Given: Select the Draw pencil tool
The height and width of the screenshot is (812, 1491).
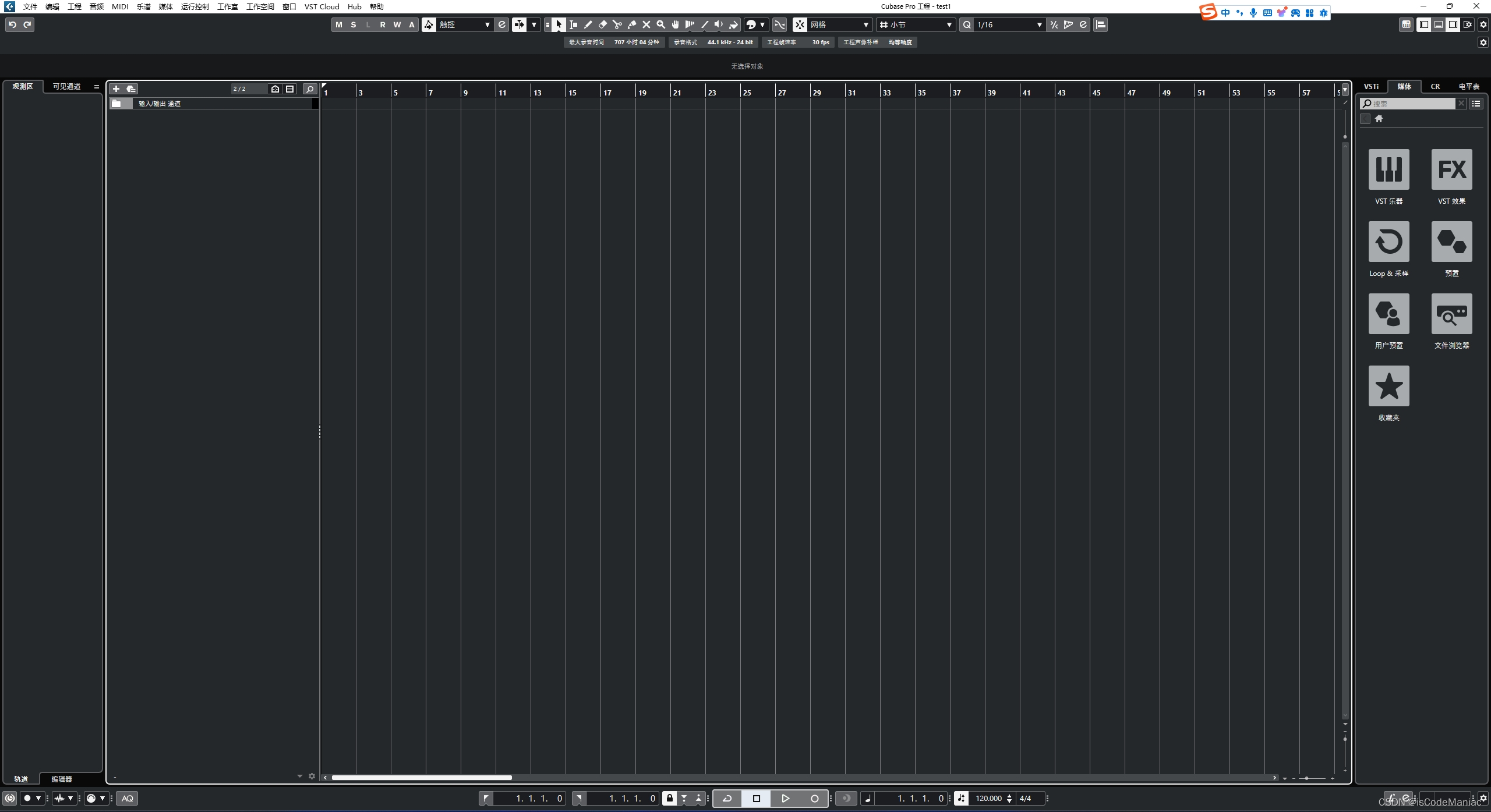Looking at the screenshot, I should 588,24.
